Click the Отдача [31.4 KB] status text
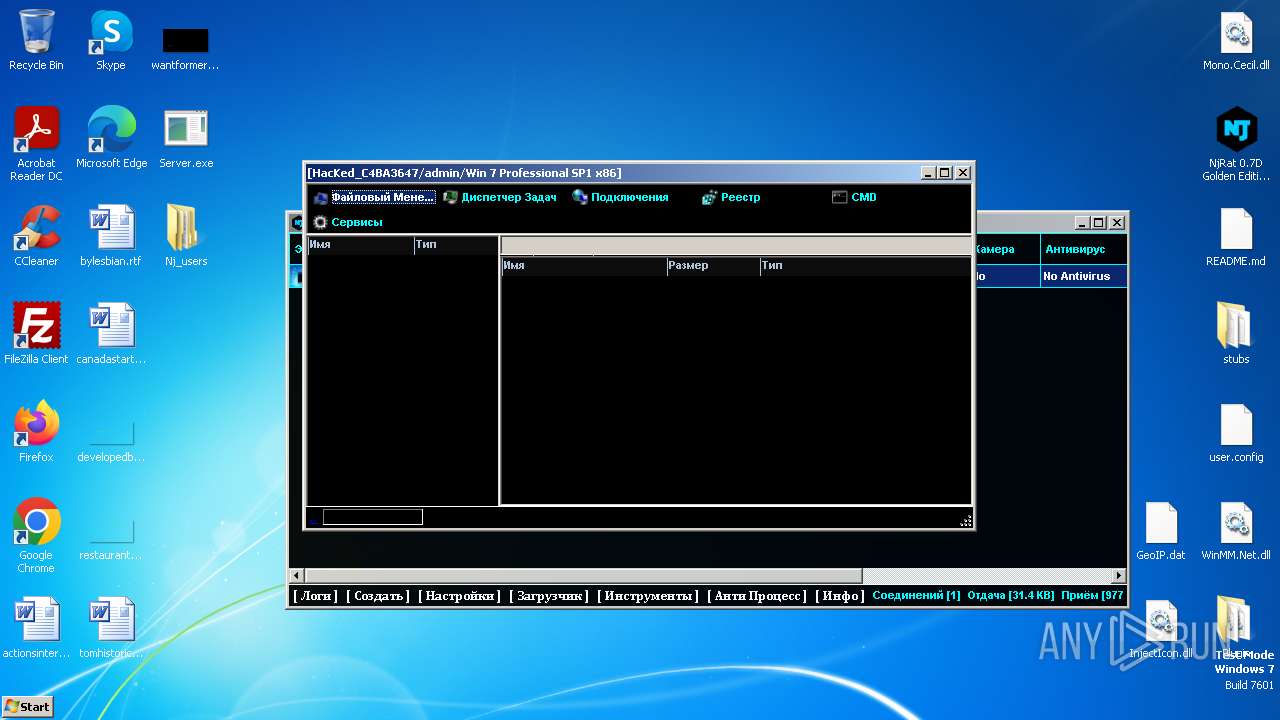Image resolution: width=1280 pixels, height=720 pixels. click(x=1011, y=596)
